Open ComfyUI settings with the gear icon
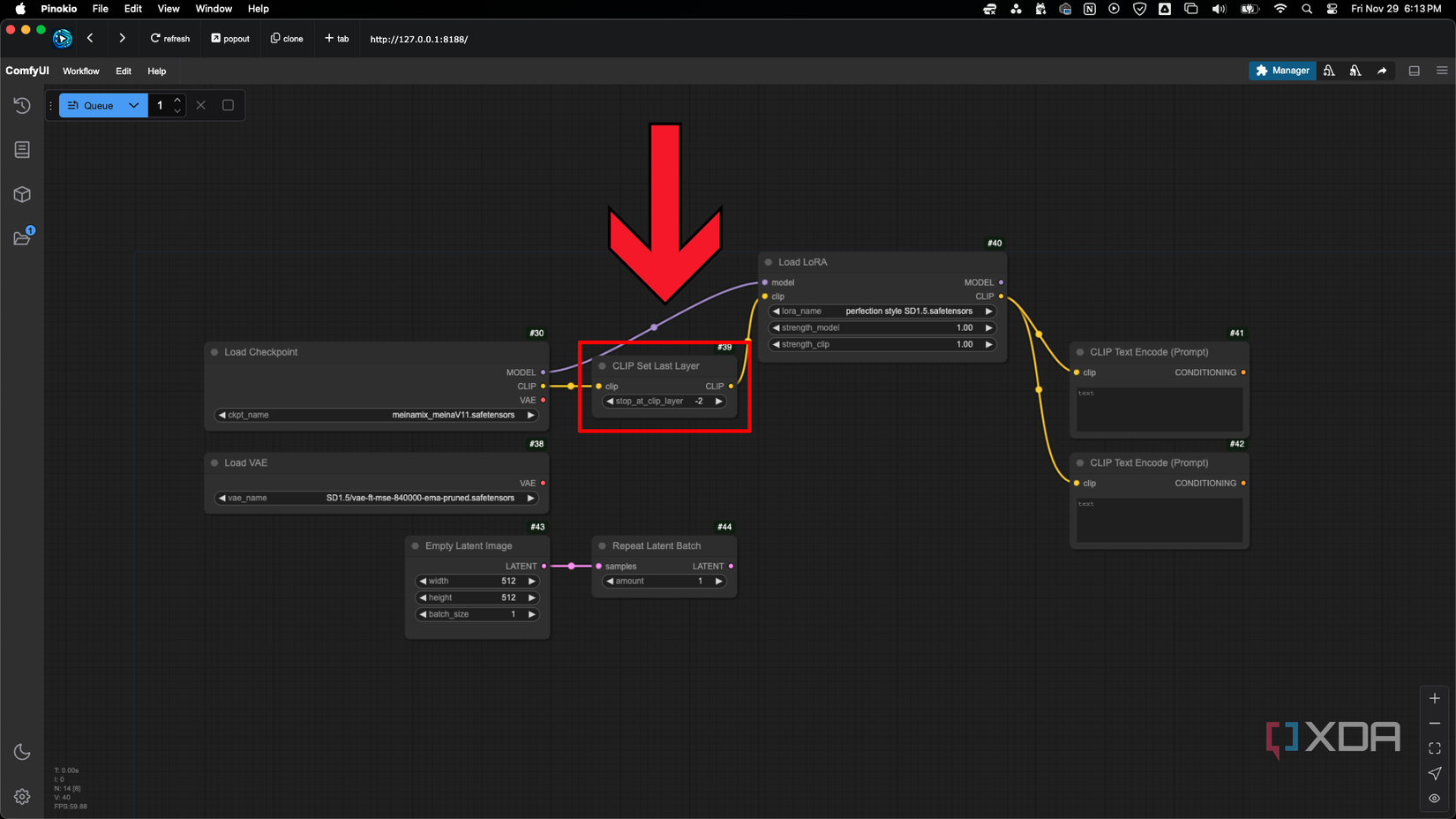The height and width of the screenshot is (819, 1456). click(22, 796)
